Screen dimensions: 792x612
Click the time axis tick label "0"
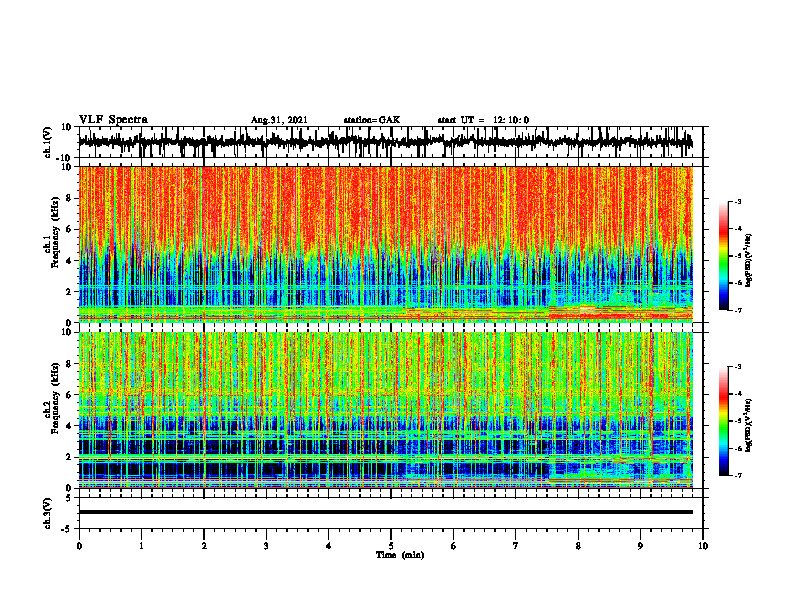pyautogui.click(x=79, y=546)
